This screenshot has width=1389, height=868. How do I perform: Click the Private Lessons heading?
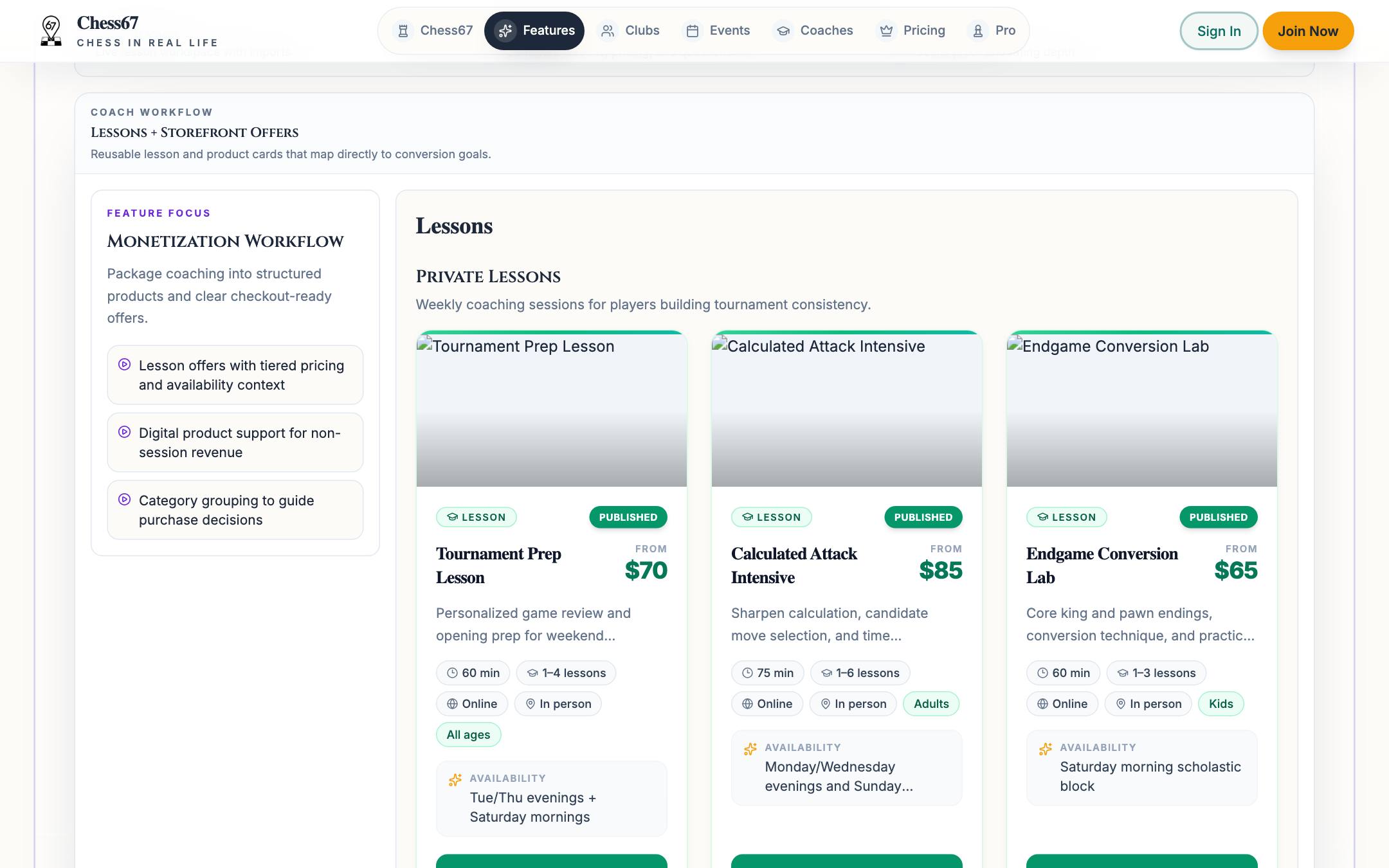click(x=488, y=277)
